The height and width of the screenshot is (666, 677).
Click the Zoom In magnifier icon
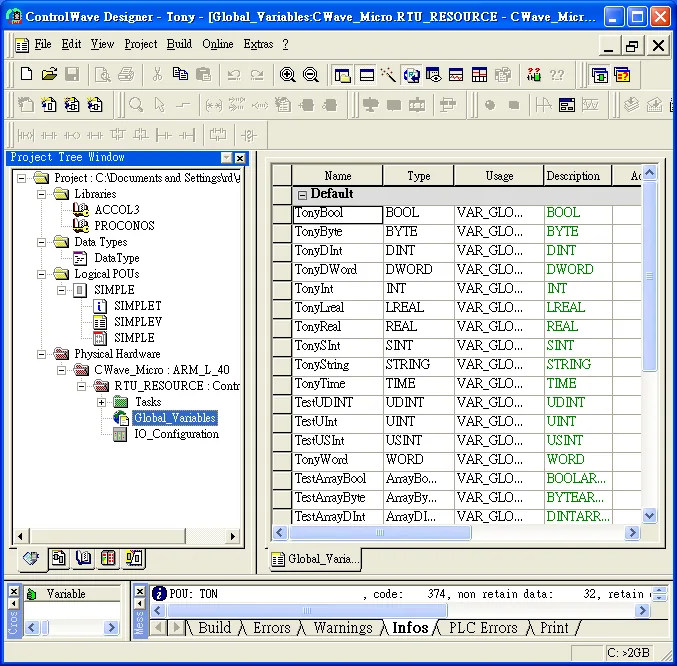click(x=287, y=75)
